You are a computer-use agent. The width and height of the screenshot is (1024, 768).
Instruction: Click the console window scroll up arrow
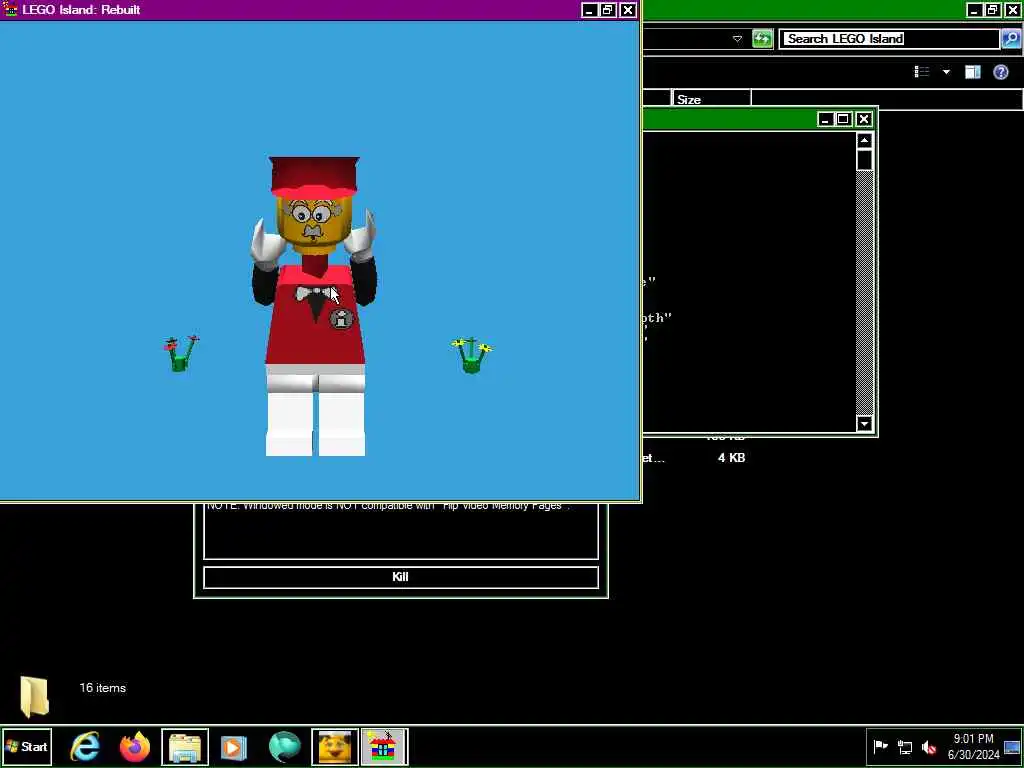coord(864,141)
